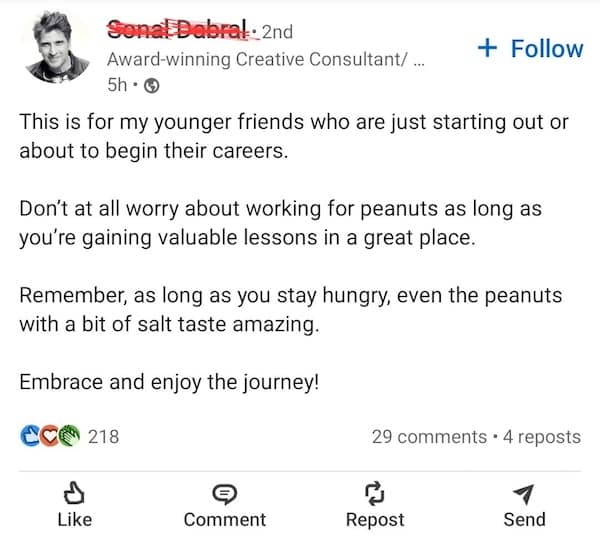Open the 29 comments link
600x551 pixels.
pyautogui.click(x=428, y=436)
